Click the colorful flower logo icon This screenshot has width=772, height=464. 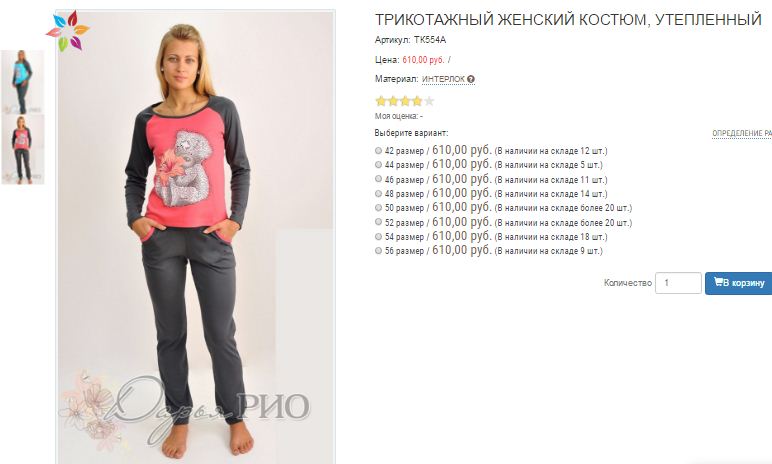pyautogui.click(x=68, y=31)
